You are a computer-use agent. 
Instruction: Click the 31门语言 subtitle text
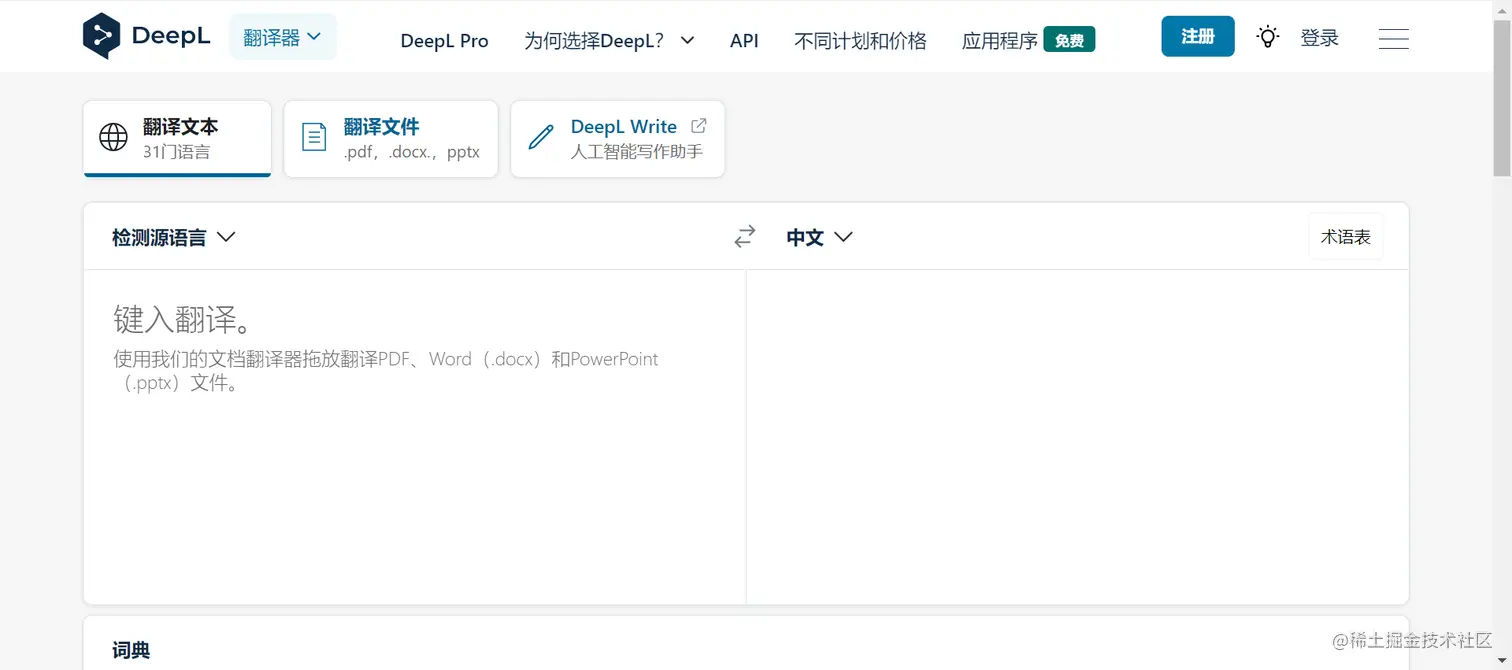click(177, 152)
